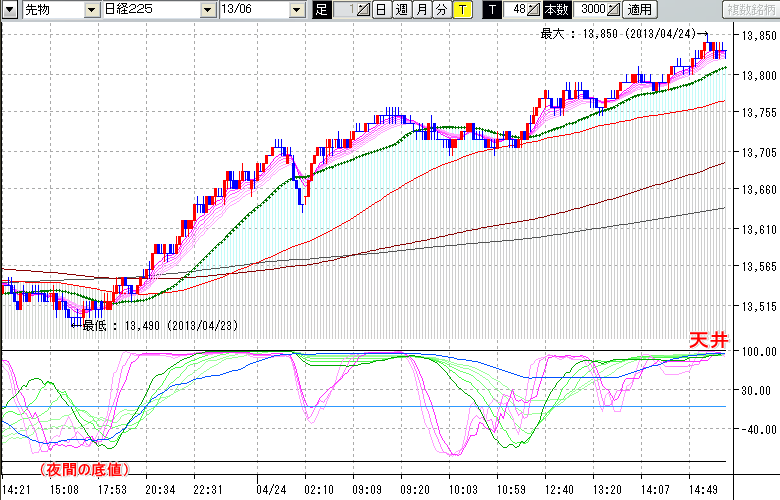This screenshot has width=780, height=500.
Task: Expand the 13/06 contract month dropdown
Action: coord(297,9)
